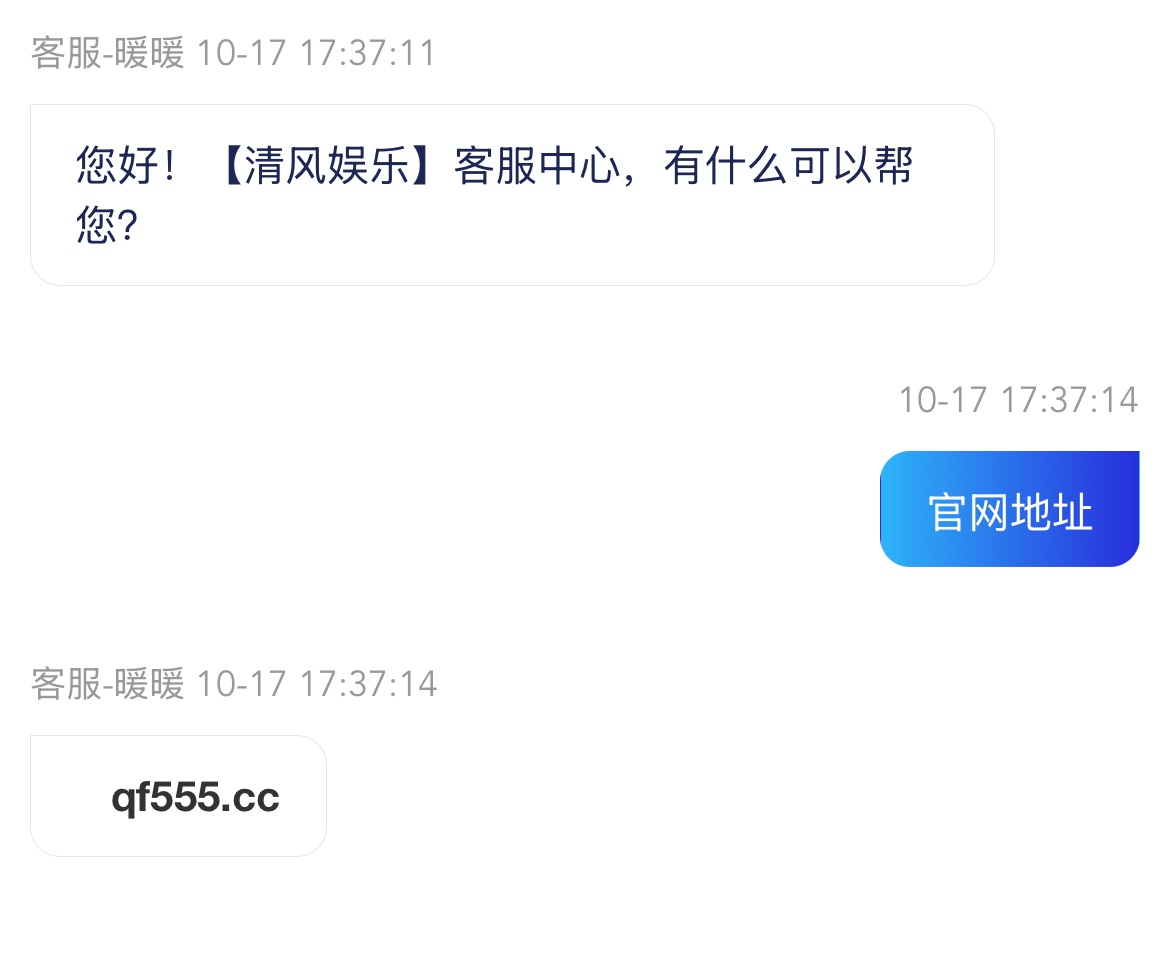Click the date 10-17 beside the second 客服-暖暖

[241, 684]
